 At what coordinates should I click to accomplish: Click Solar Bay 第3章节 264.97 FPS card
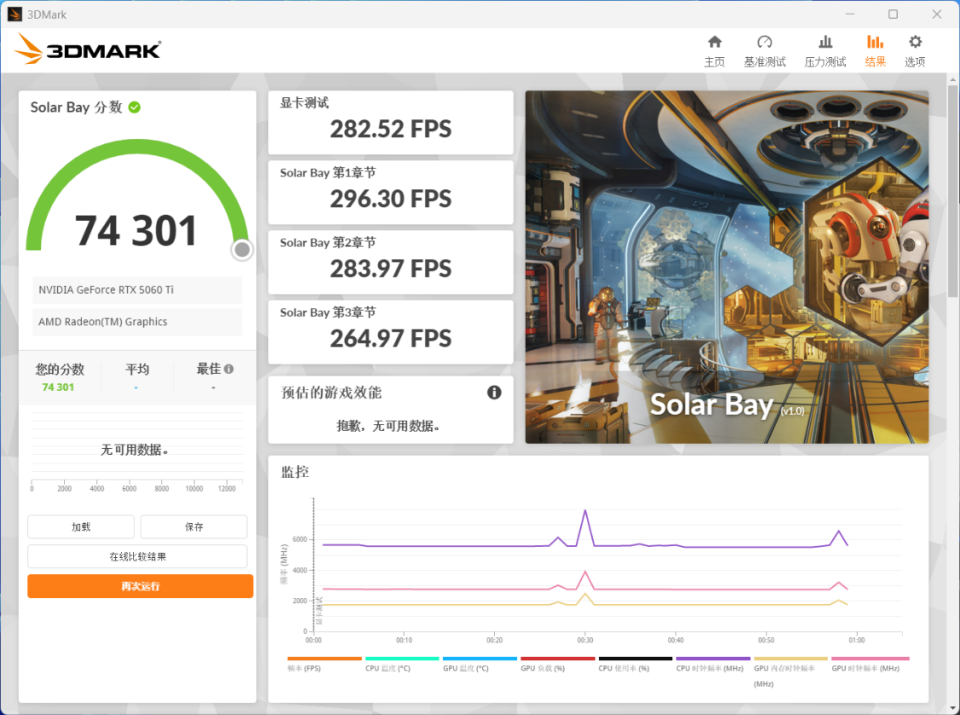click(x=391, y=332)
